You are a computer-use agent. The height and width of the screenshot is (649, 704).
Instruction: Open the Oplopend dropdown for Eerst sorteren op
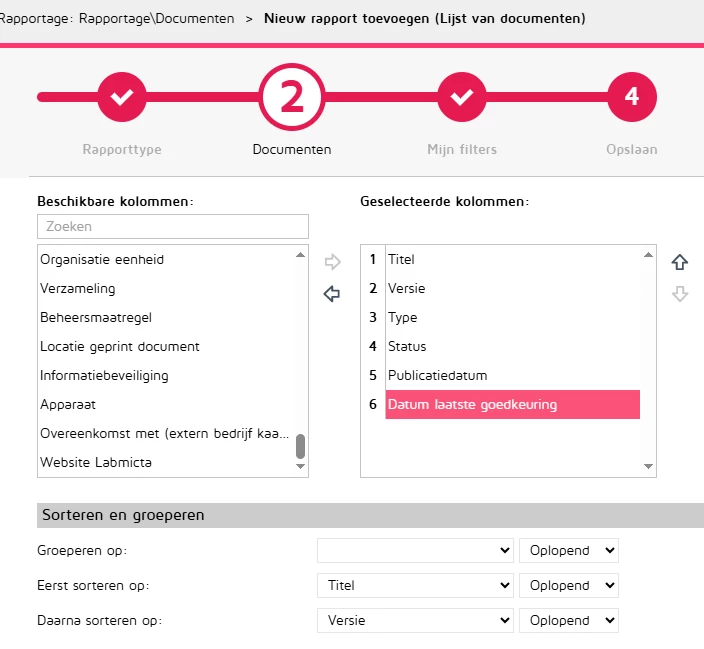[x=569, y=585]
